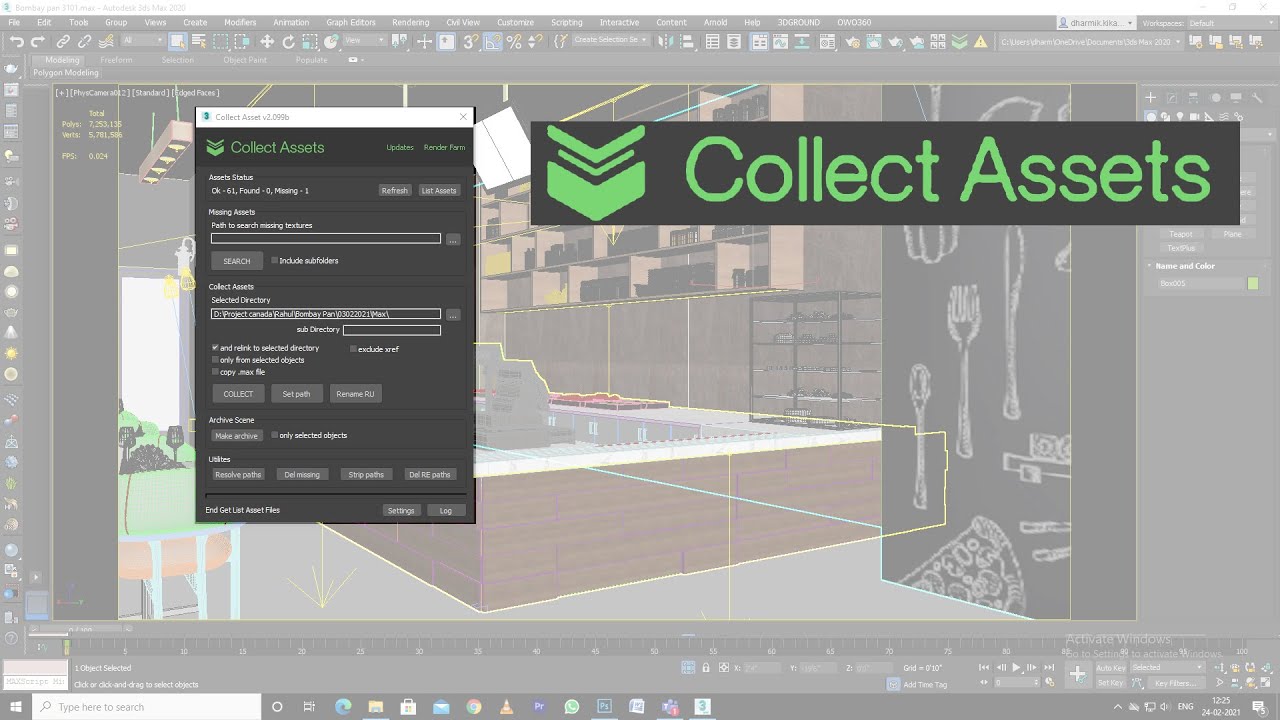
Task: Select the Bind to Space Warp tool
Action: click(106, 41)
